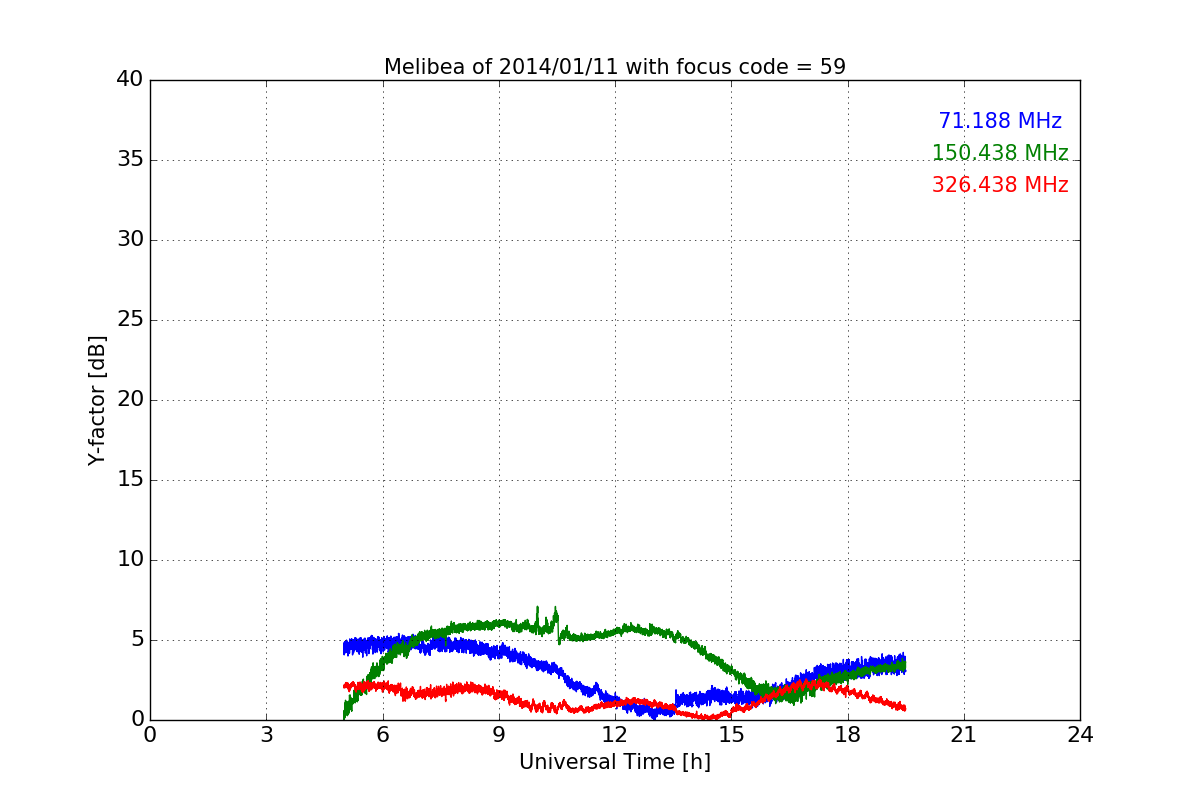The height and width of the screenshot is (800, 1200).
Task: Click the green 150.438 MHz legend label
Action: (x=1000, y=153)
